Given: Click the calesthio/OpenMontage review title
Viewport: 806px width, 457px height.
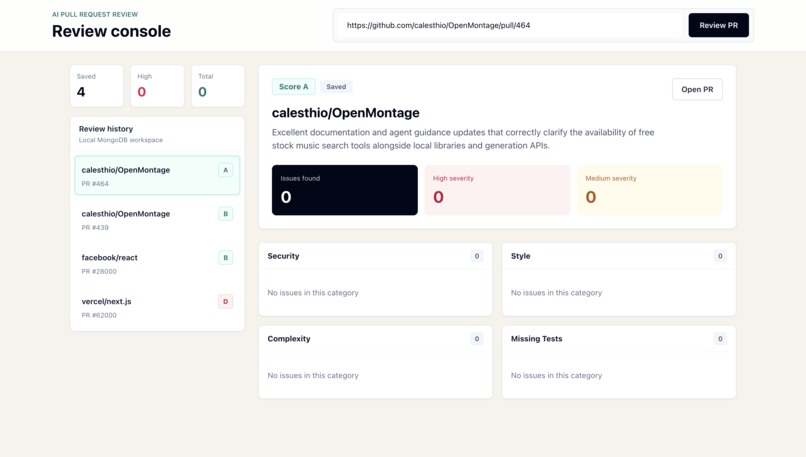Looking at the screenshot, I should click(x=345, y=113).
